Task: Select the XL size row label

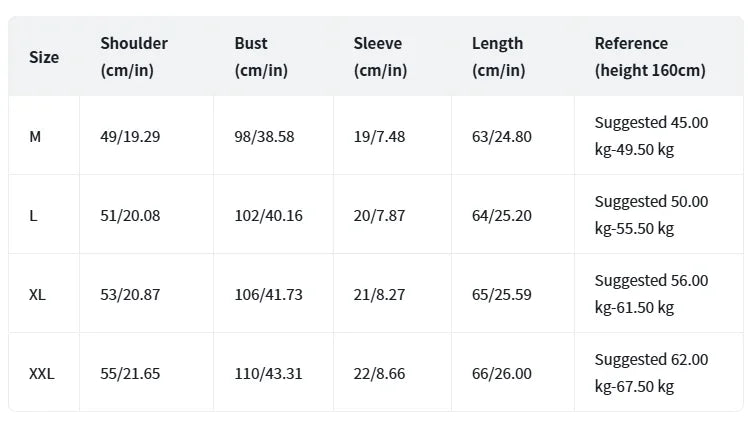Action: [37, 295]
